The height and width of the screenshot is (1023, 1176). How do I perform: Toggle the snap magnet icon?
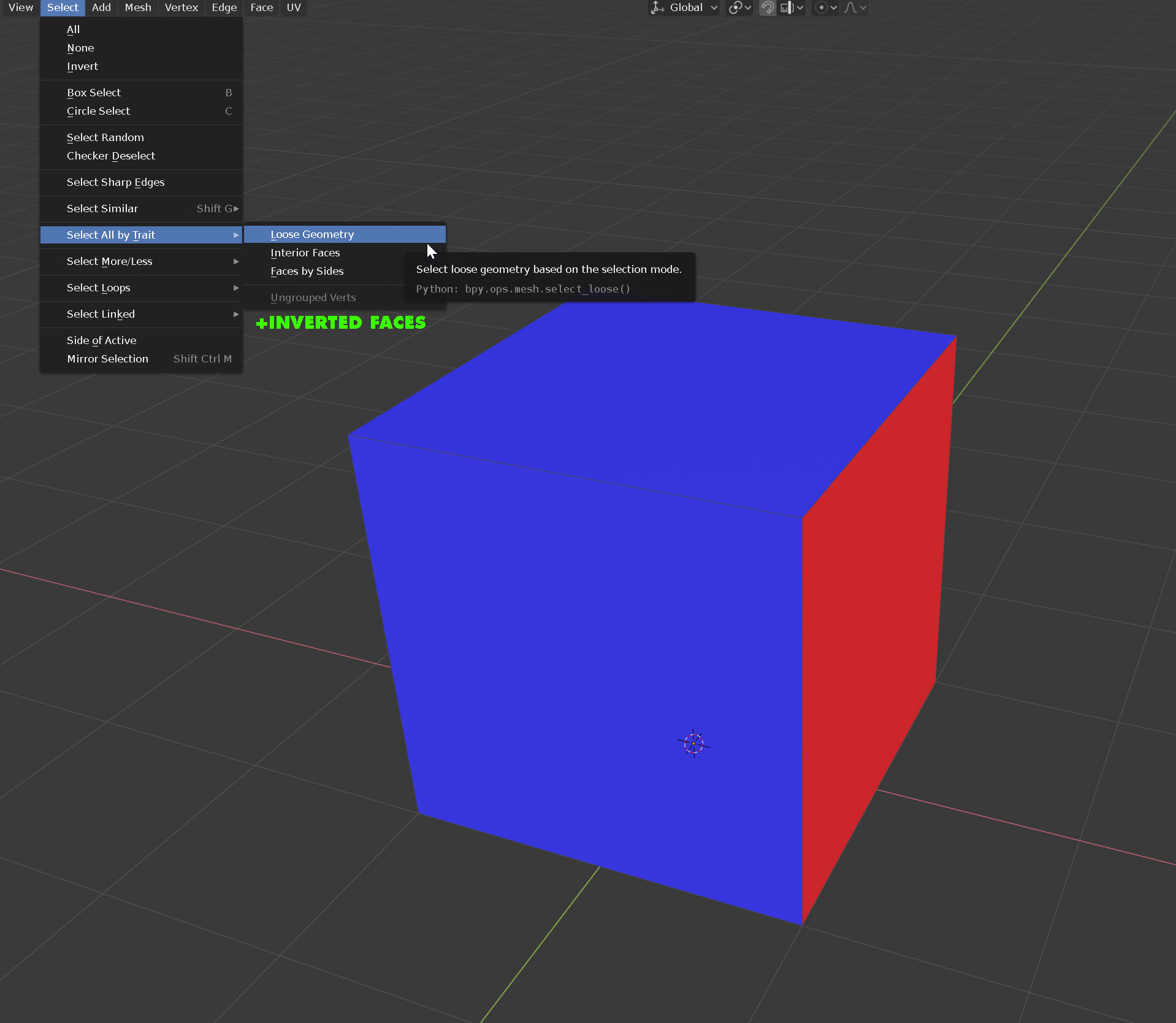[x=767, y=7]
